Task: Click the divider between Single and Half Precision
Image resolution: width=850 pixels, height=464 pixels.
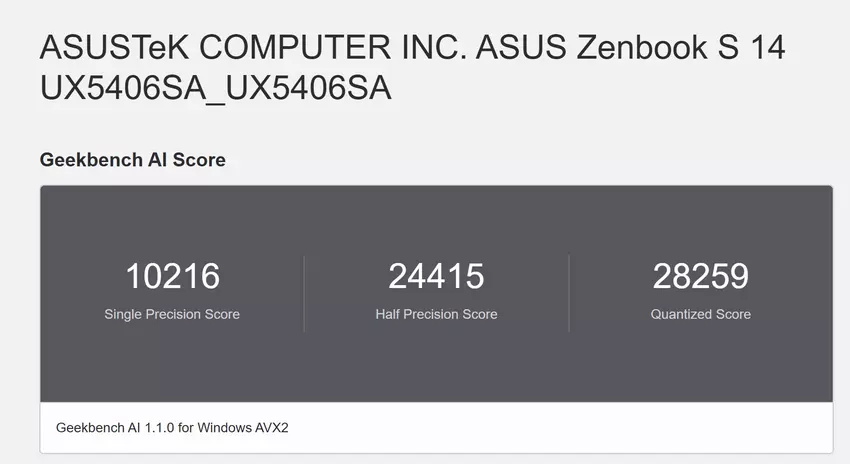Action: pyautogui.click(x=304, y=293)
